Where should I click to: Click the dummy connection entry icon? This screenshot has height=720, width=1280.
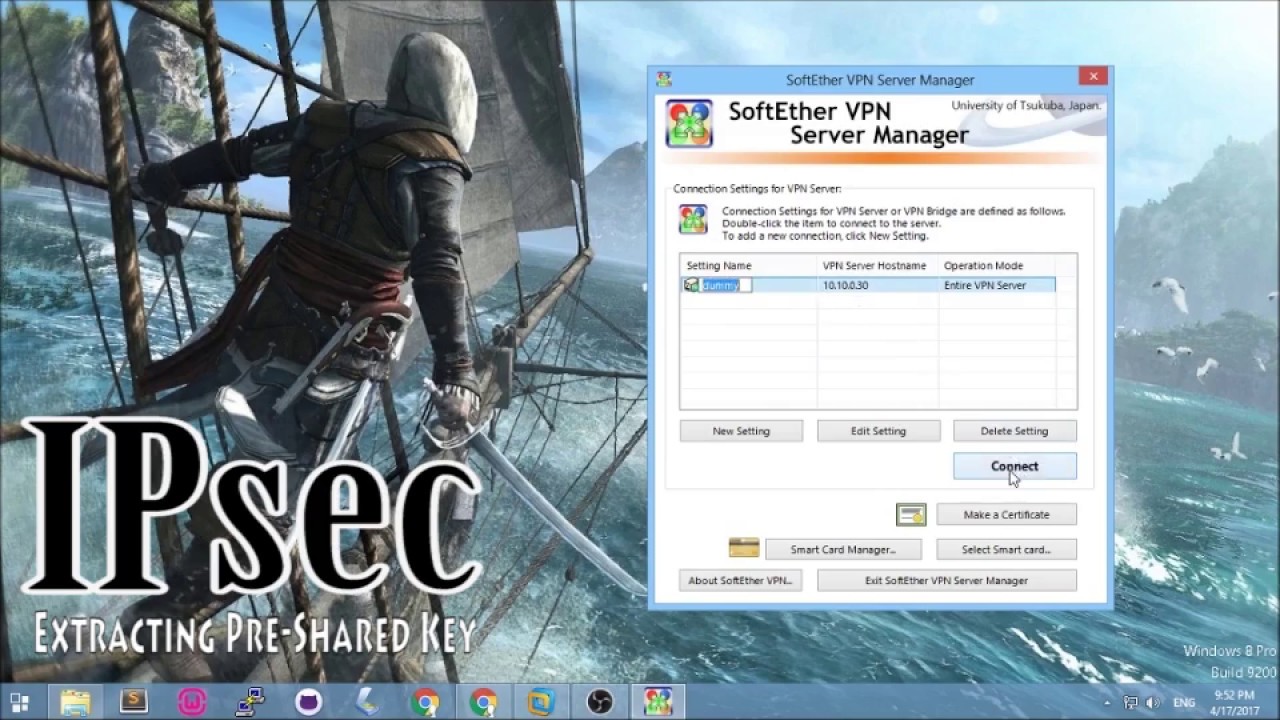coord(691,285)
